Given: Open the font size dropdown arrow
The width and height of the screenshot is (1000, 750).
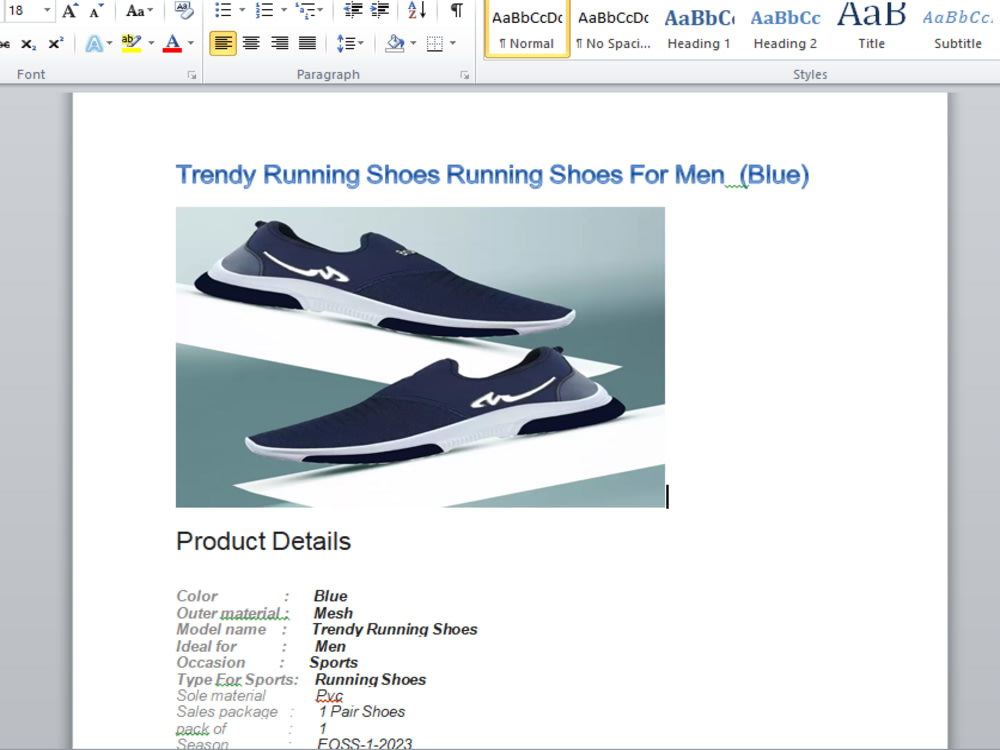Looking at the screenshot, I should 47,10.
